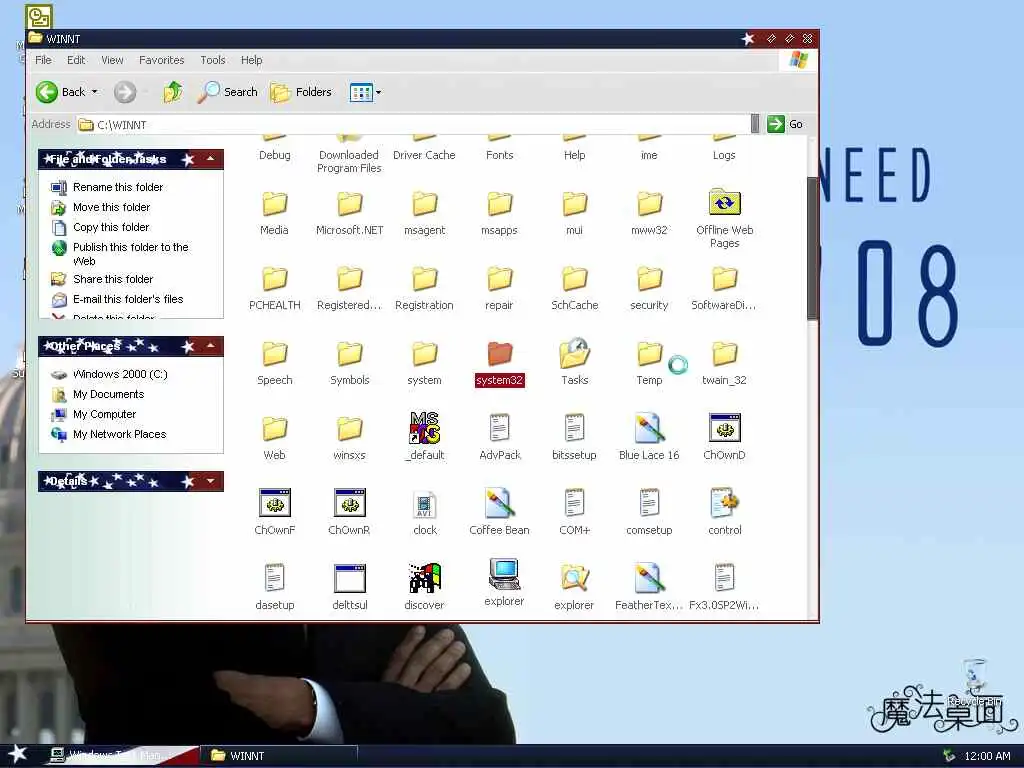Open Windows 2000 (C:) in Other Places
The width and height of the screenshot is (1024, 768).
(x=110, y=374)
